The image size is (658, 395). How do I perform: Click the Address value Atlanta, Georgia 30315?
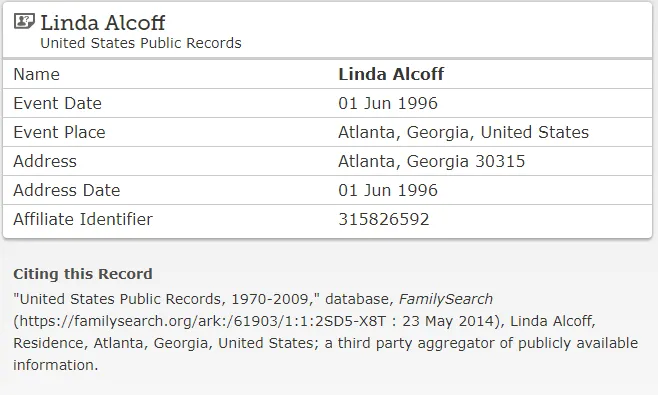pyautogui.click(x=432, y=161)
